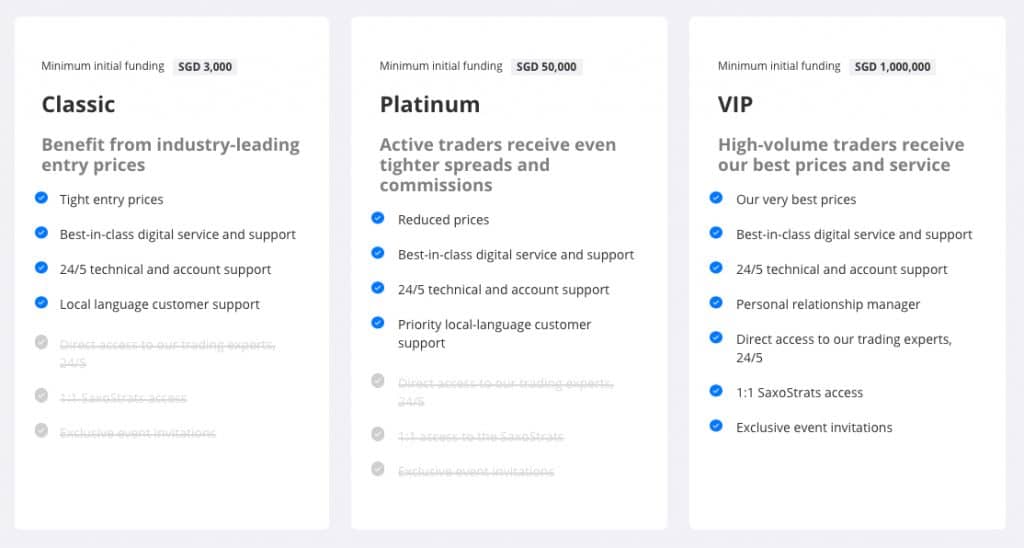Click the High-volume traders receive best prices subtitle
Image resolution: width=1024 pixels, height=548 pixels.
coord(841,155)
